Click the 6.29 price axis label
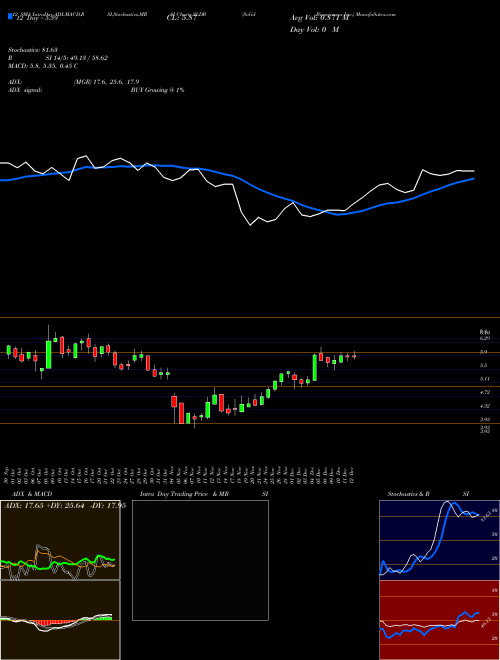This screenshot has height=660, width=500. pyautogui.click(x=485, y=338)
